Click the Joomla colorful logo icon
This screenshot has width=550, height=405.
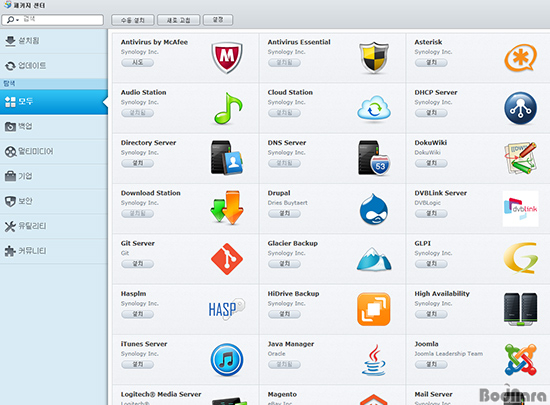[521, 360]
